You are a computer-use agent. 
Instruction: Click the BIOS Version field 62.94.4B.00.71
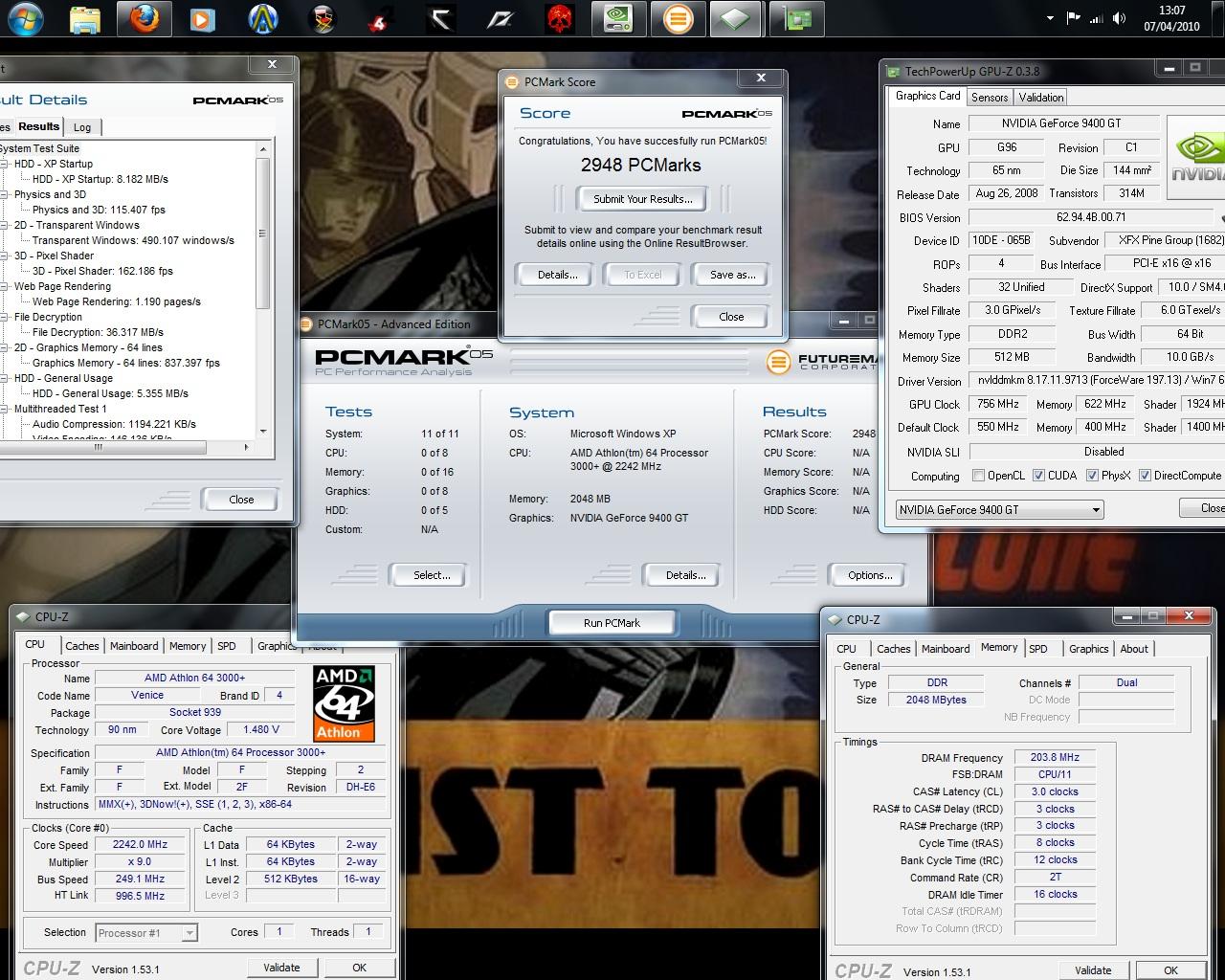(x=1090, y=217)
